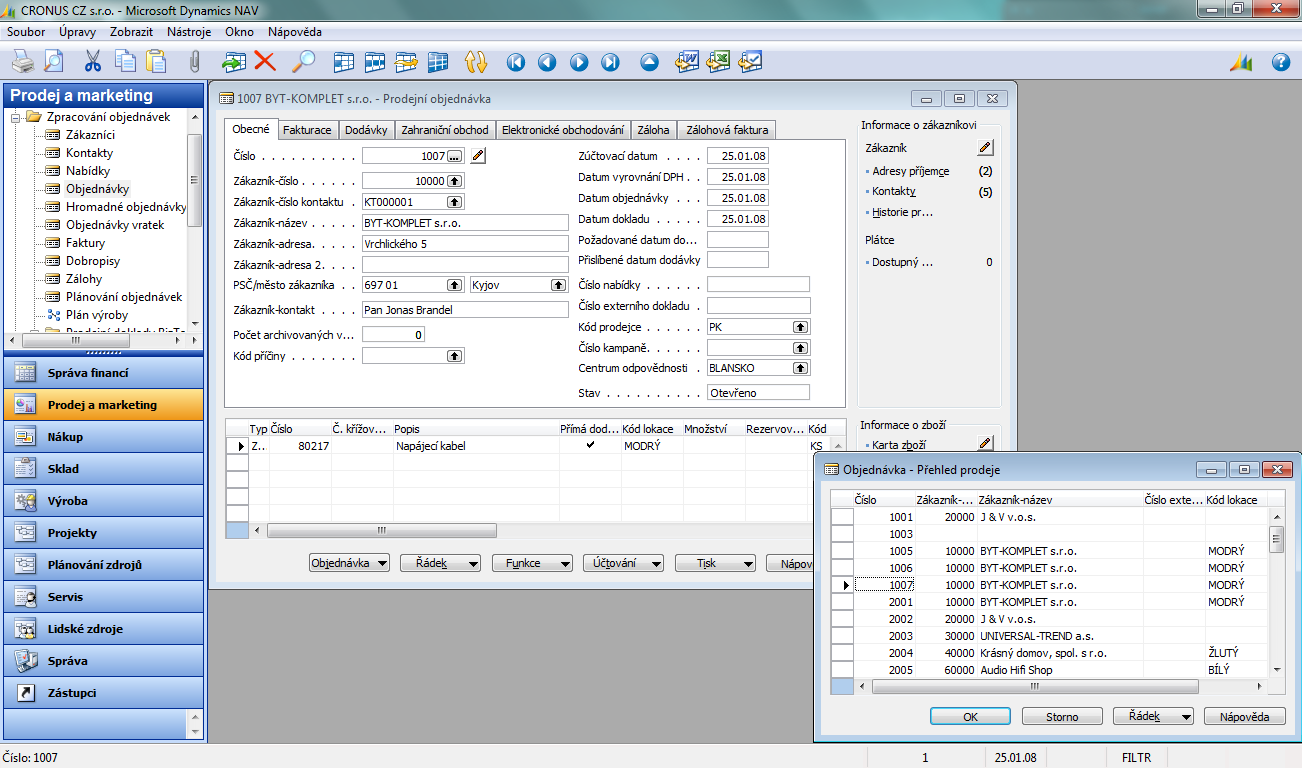This screenshot has height=768, width=1302.
Task: Open the Nástroje menu
Action: pos(189,32)
